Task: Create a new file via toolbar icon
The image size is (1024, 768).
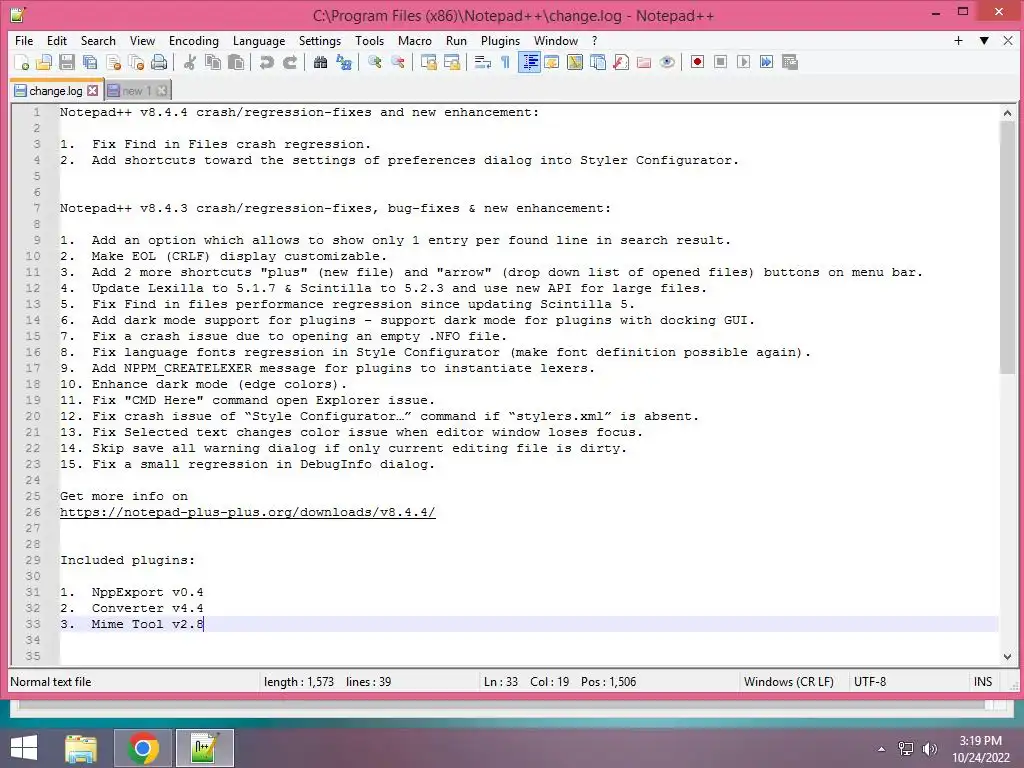Action: pyautogui.click(x=22, y=62)
